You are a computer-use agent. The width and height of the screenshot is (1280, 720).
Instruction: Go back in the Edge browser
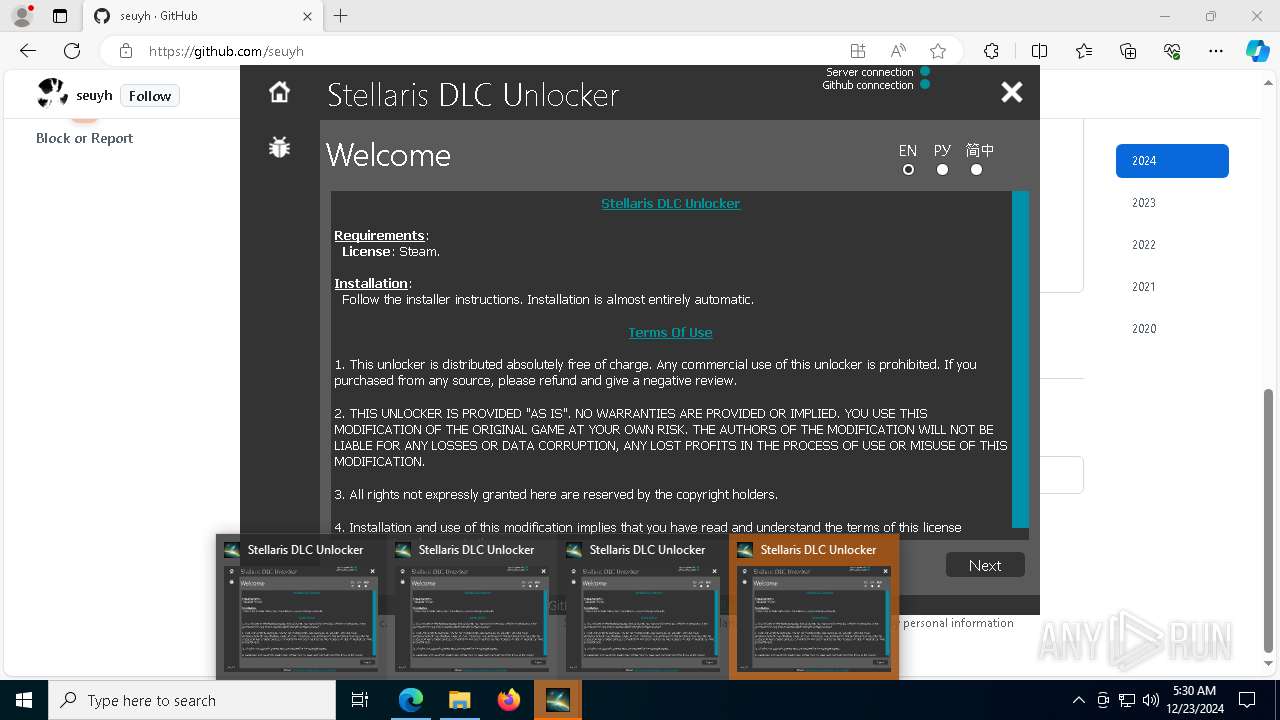pos(28,51)
